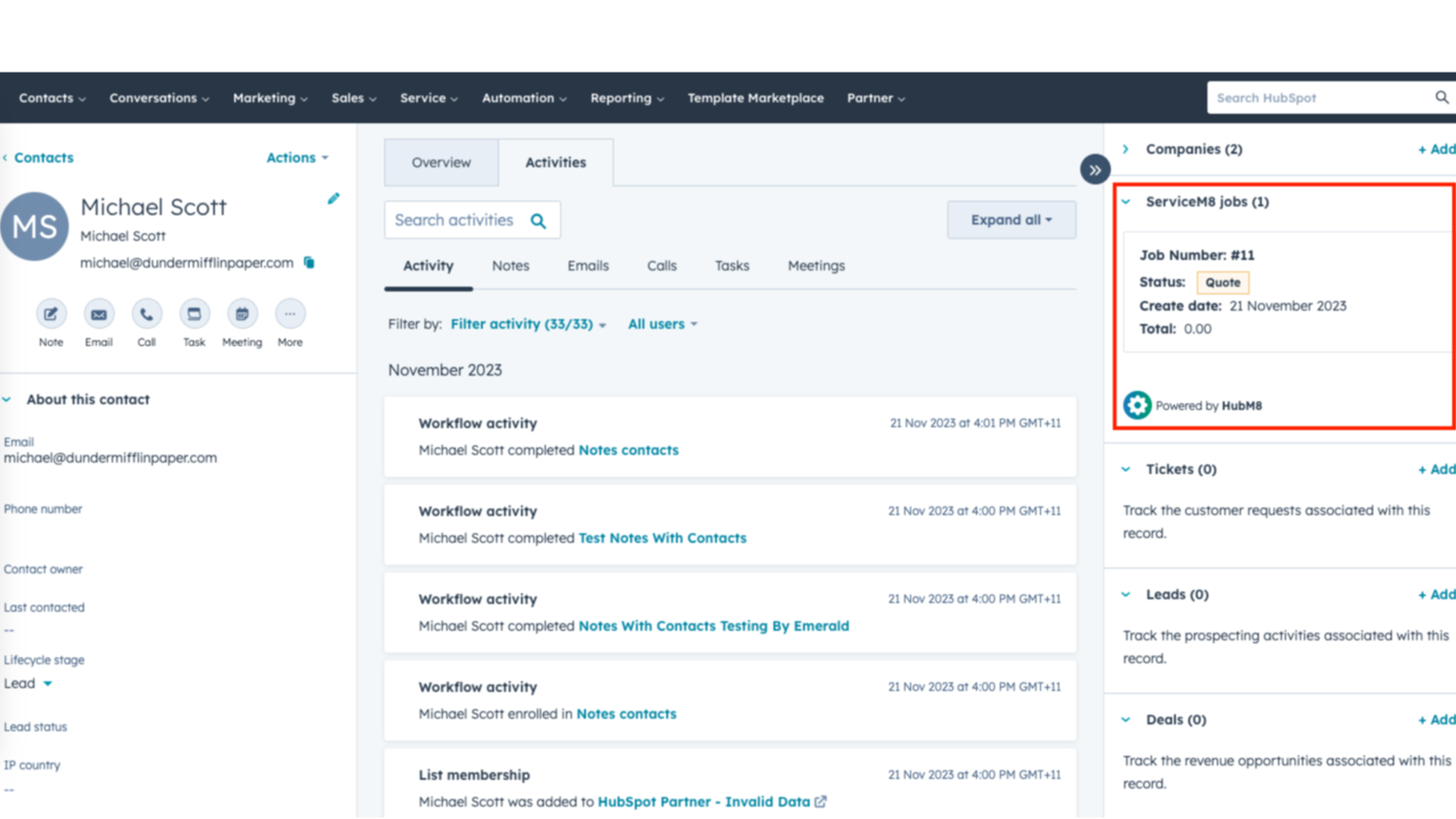Click the search magnifier in the HubSpot search bar
The height and width of the screenshot is (819, 1456).
tap(1441, 97)
